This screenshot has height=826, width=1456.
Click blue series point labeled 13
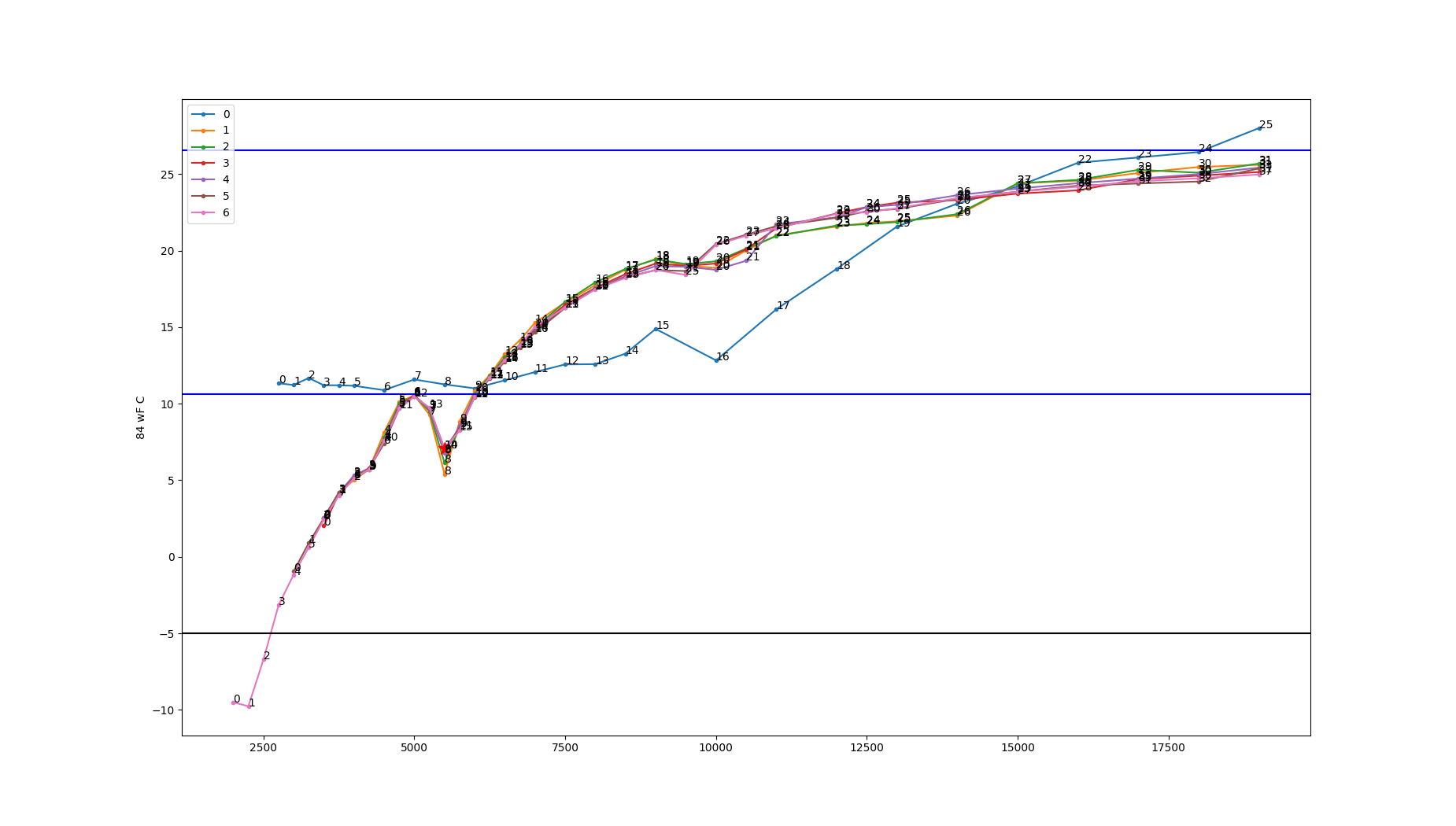pos(595,364)
